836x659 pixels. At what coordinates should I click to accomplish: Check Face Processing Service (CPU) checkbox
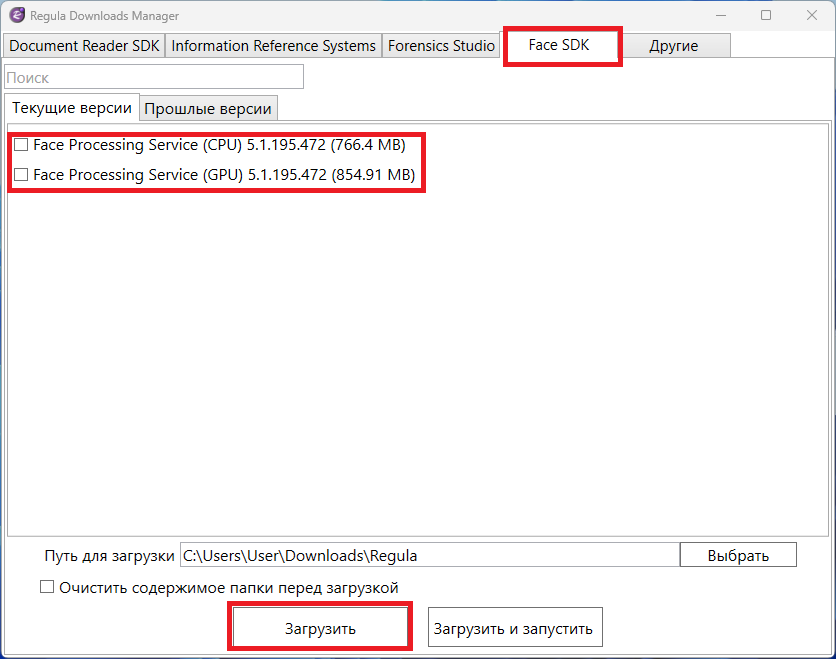pos(21,144)
